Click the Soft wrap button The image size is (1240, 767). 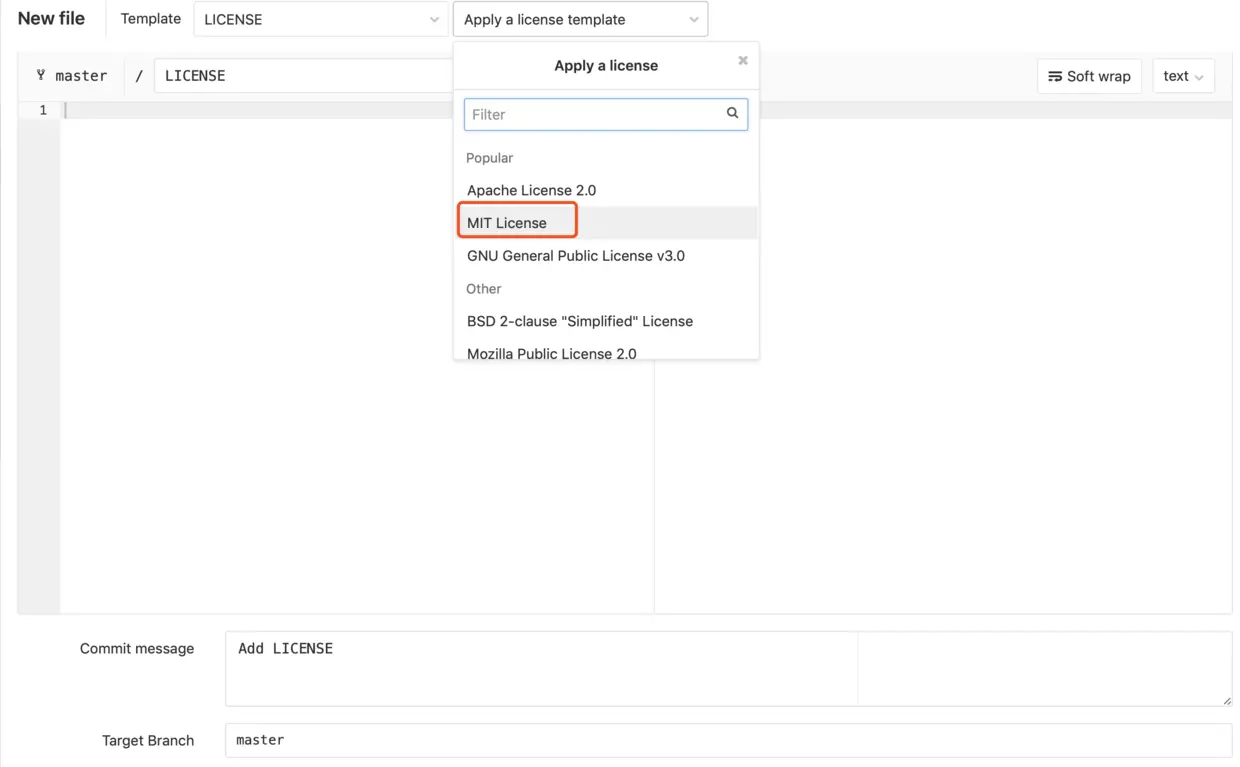(1089, 76)
